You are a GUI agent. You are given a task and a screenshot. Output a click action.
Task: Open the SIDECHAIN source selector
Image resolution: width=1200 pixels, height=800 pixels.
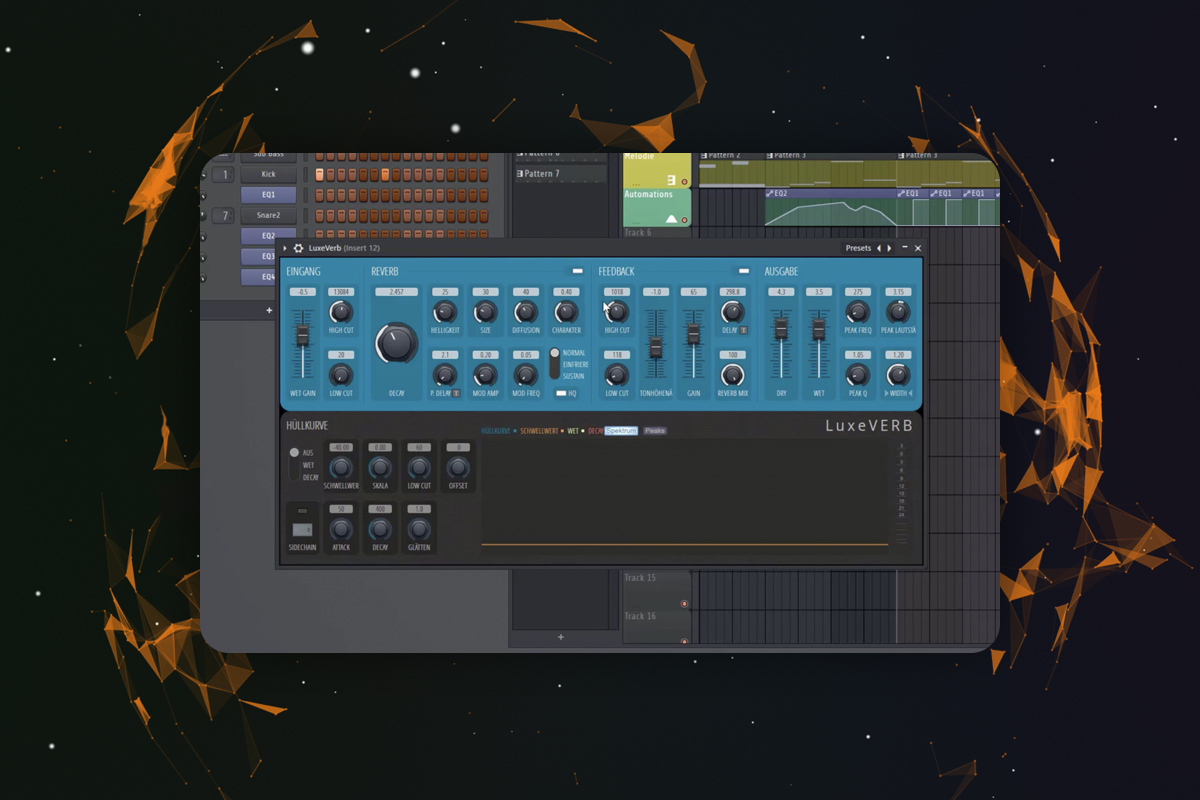coord(302,531)
